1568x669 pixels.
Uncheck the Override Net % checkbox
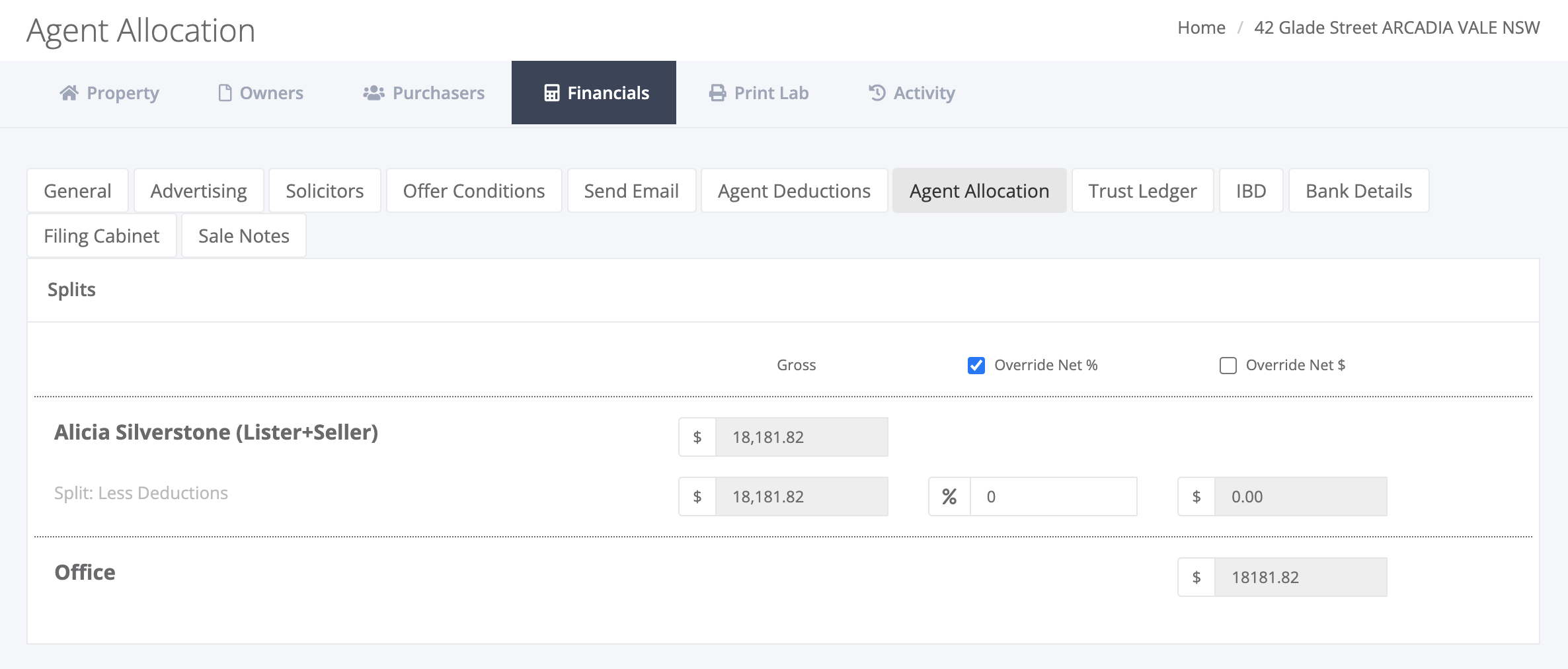976,366
